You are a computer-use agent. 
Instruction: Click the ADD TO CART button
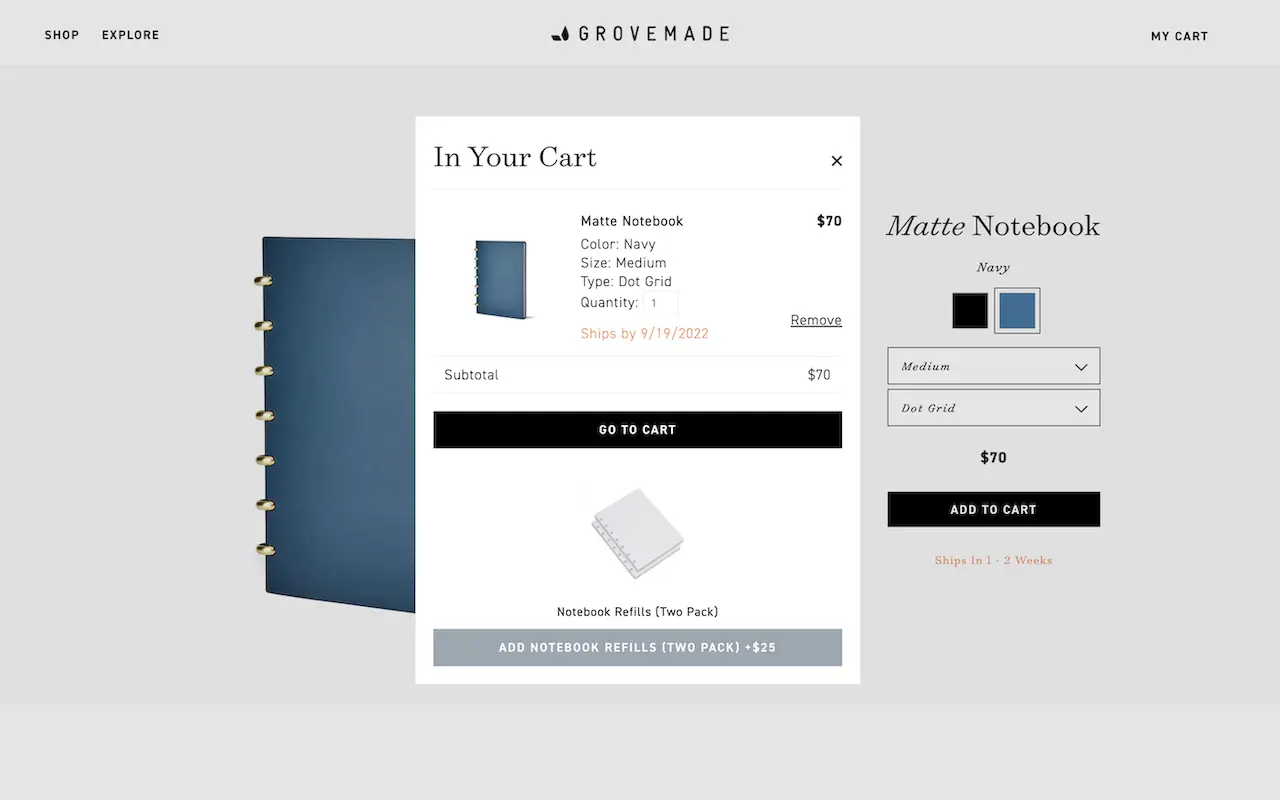click(x=993, y=509)
